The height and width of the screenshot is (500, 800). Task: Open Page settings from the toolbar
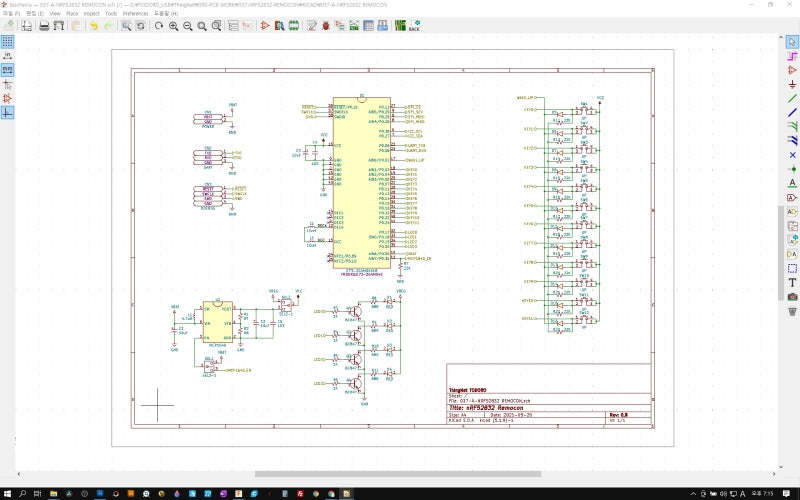(27, 26)
